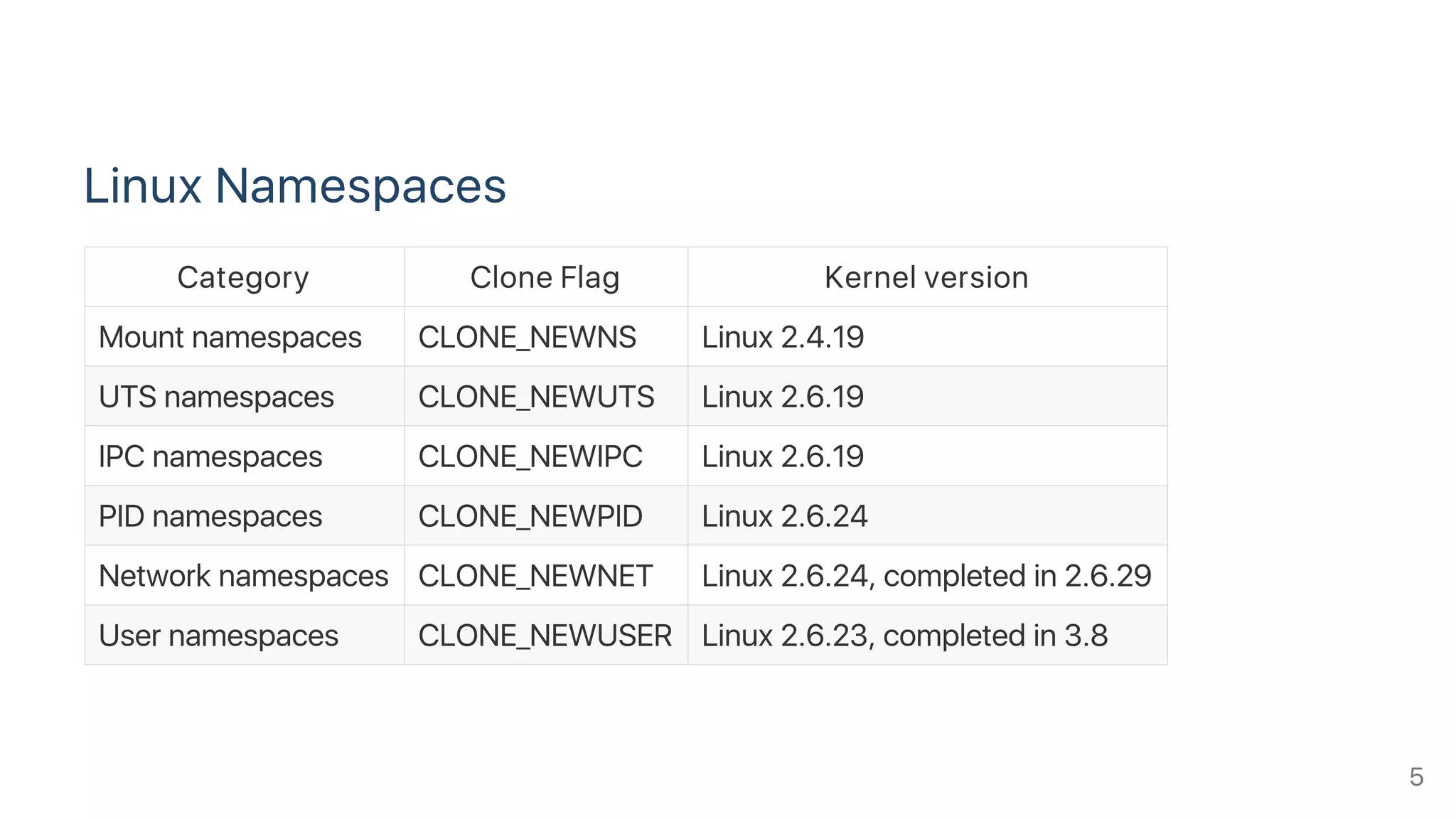Click the Clone Flag column header
1456x819 pixels.
(x=545, y=277)
